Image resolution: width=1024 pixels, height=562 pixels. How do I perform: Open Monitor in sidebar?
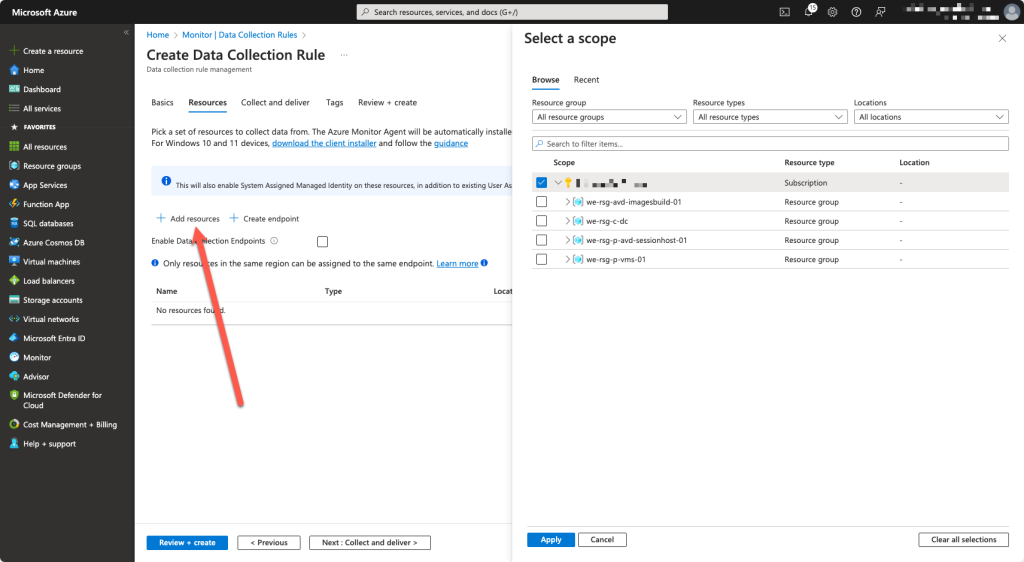(x=37, y=358)
